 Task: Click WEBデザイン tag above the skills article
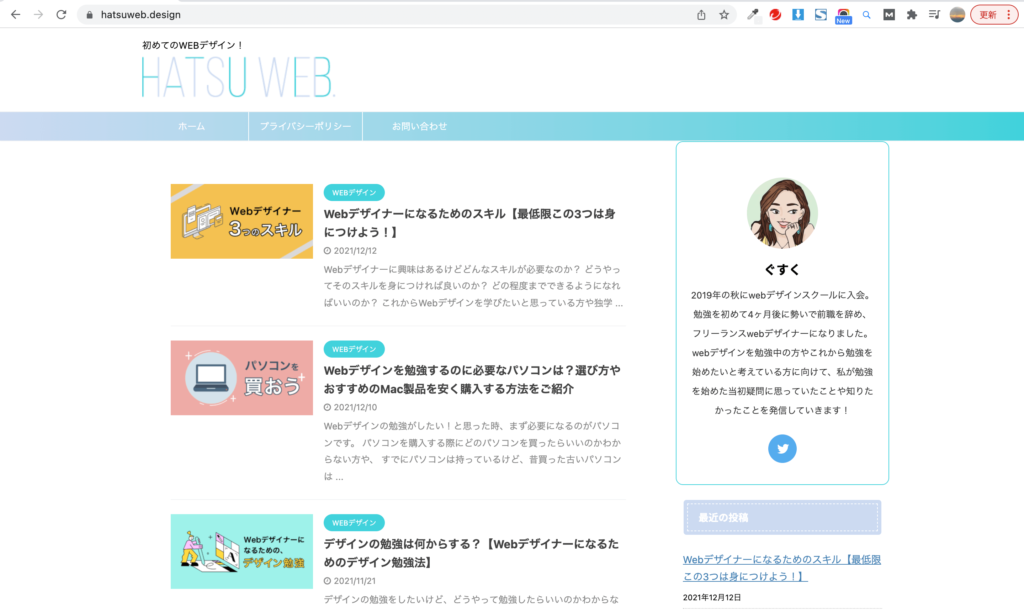coord(354,193)
